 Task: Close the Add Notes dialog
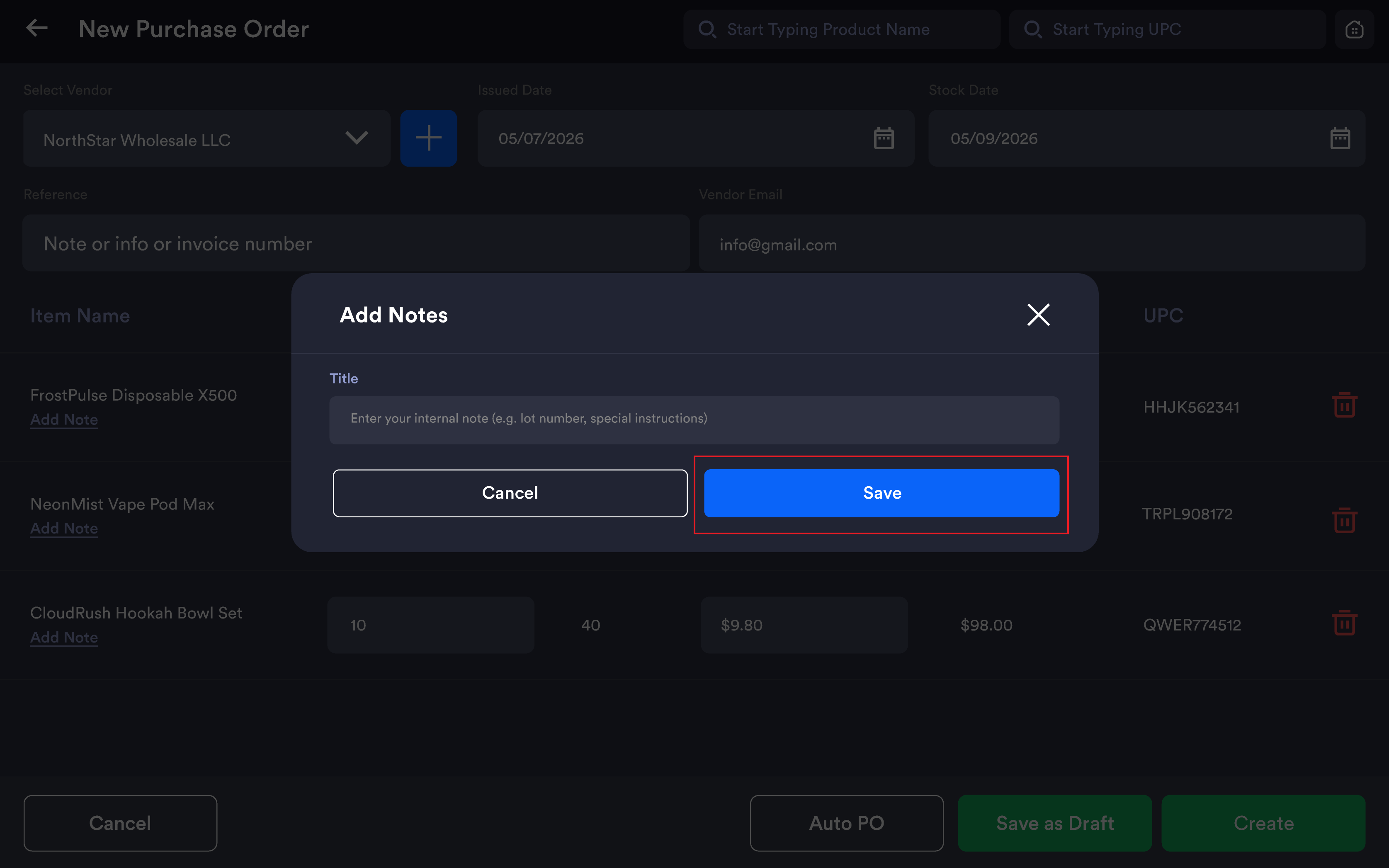coord(1038,315)
